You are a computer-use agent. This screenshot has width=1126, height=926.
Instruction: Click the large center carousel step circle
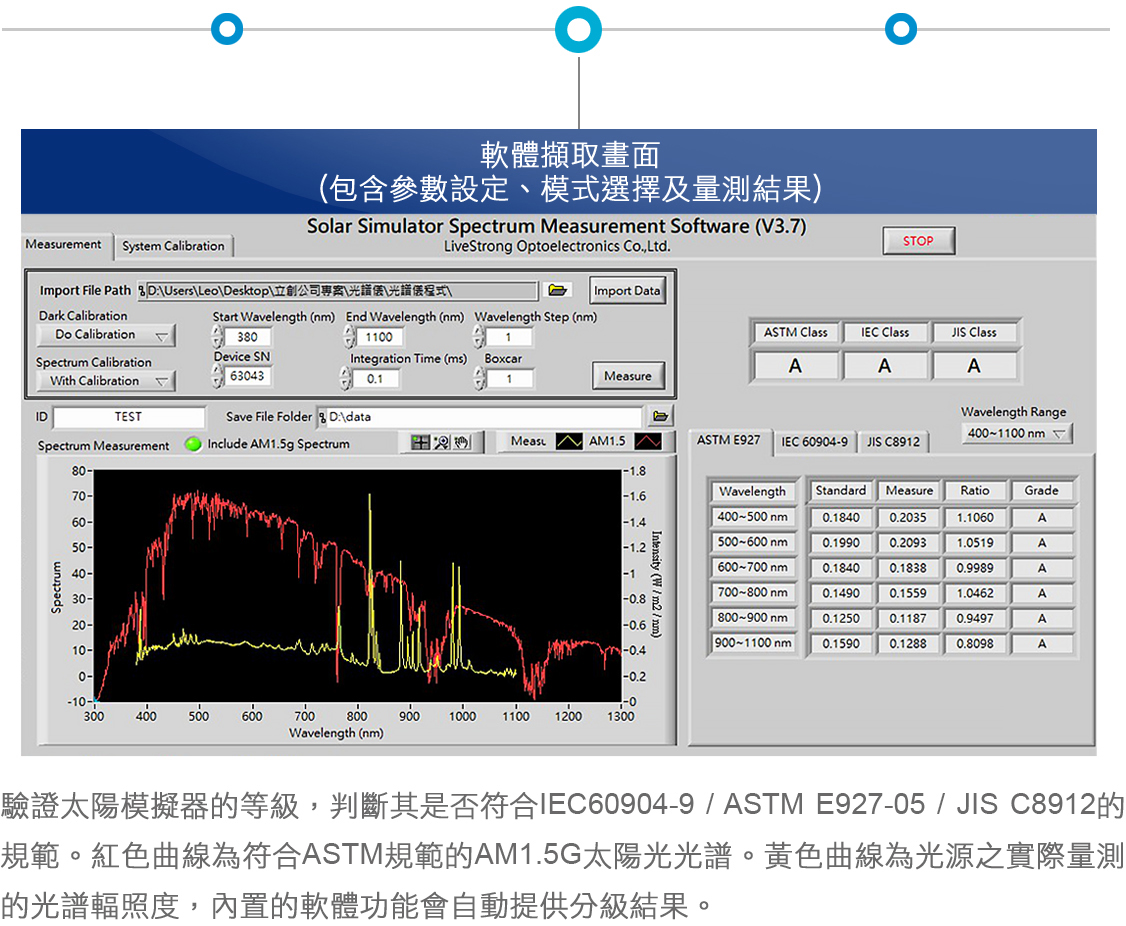(578, 29)
